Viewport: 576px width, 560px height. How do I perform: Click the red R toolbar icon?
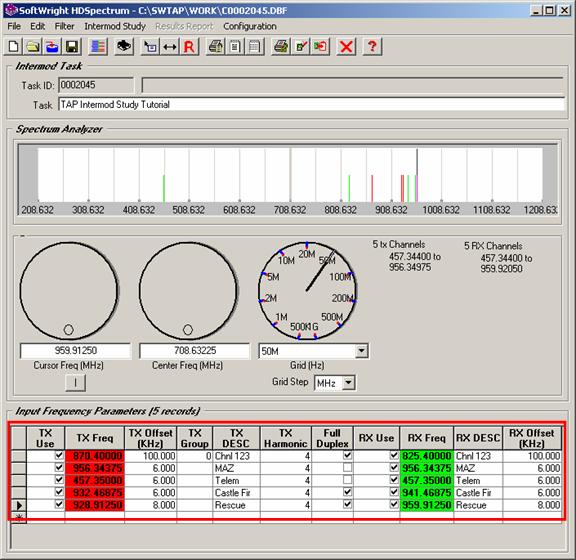pos(189,47)
